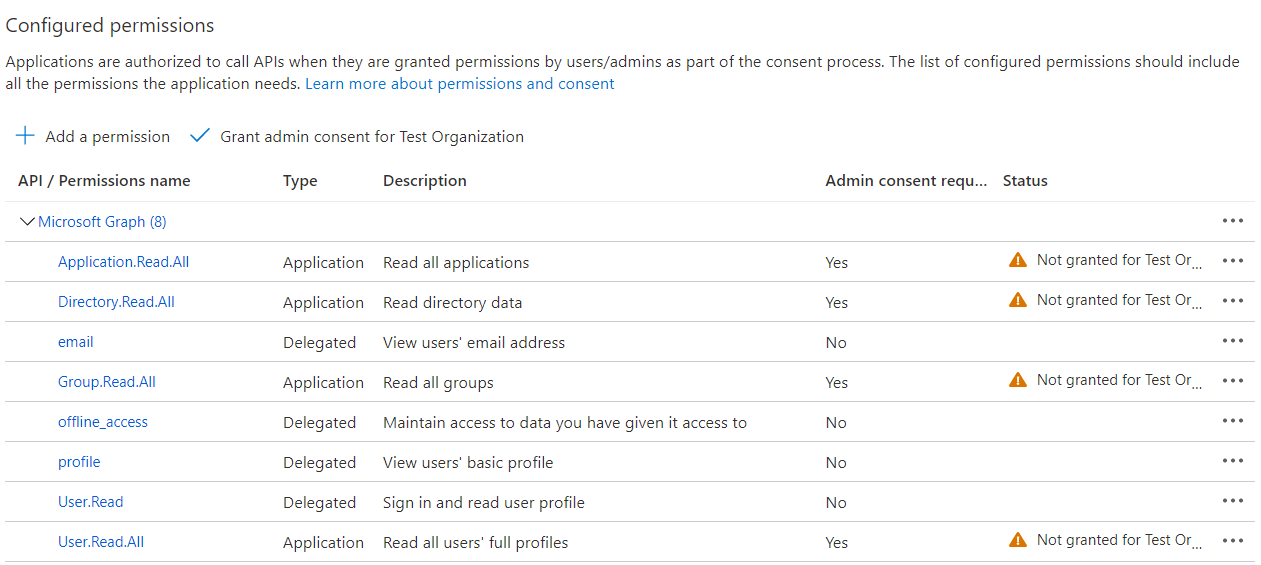Open the Group.Read.All permission link
This screenshot has width=1261, height=565.
[107, 382]
